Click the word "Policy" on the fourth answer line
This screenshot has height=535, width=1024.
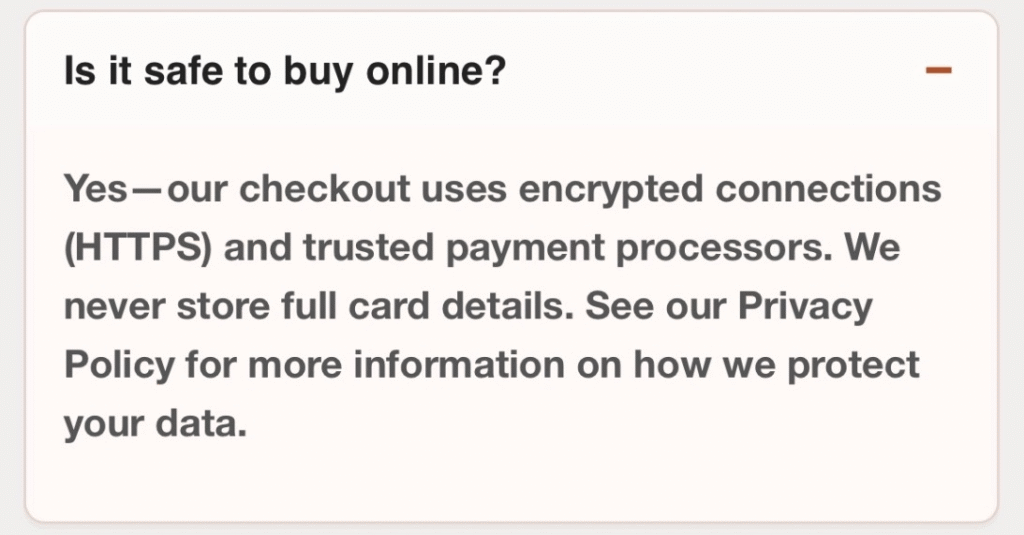pyautogui.click(x=118, y=365)
